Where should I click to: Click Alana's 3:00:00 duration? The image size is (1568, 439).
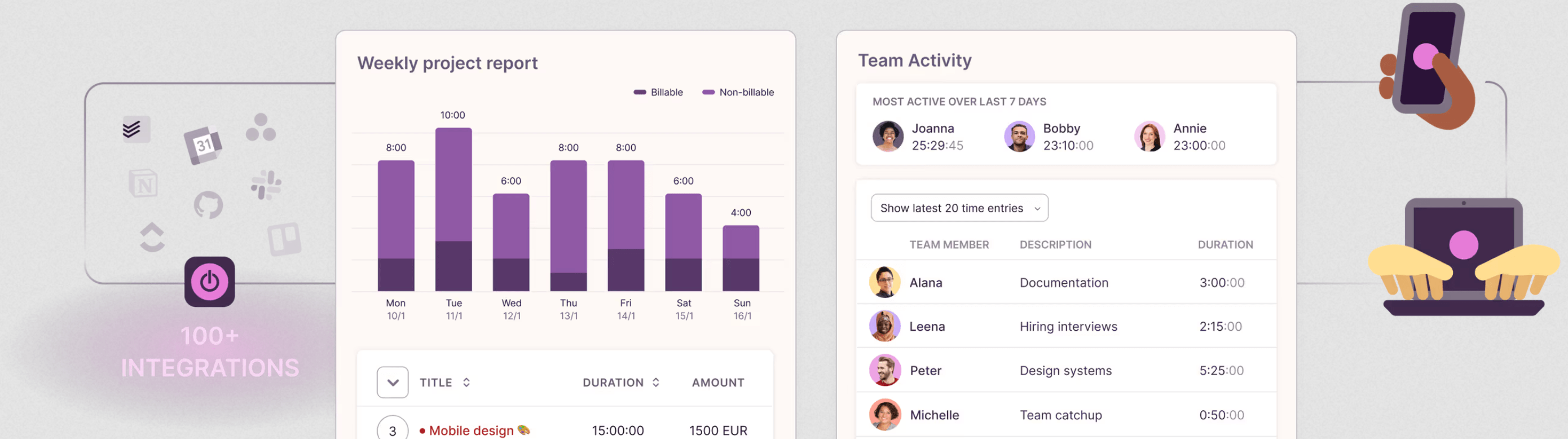(1222, 283)
